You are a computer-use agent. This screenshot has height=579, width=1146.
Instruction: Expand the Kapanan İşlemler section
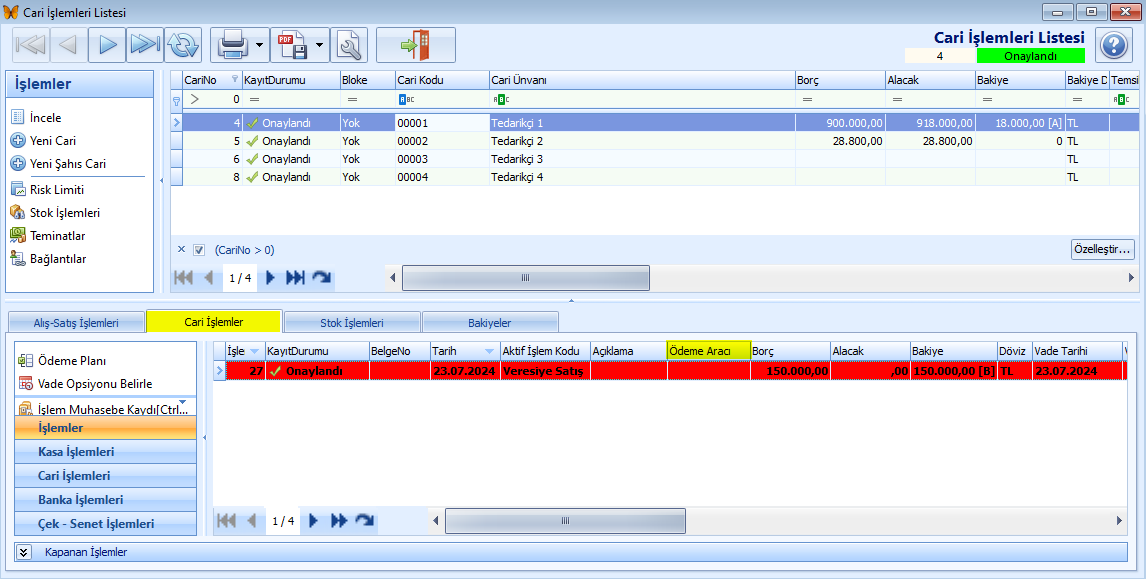pyautogui.click(x=24, y=552)
